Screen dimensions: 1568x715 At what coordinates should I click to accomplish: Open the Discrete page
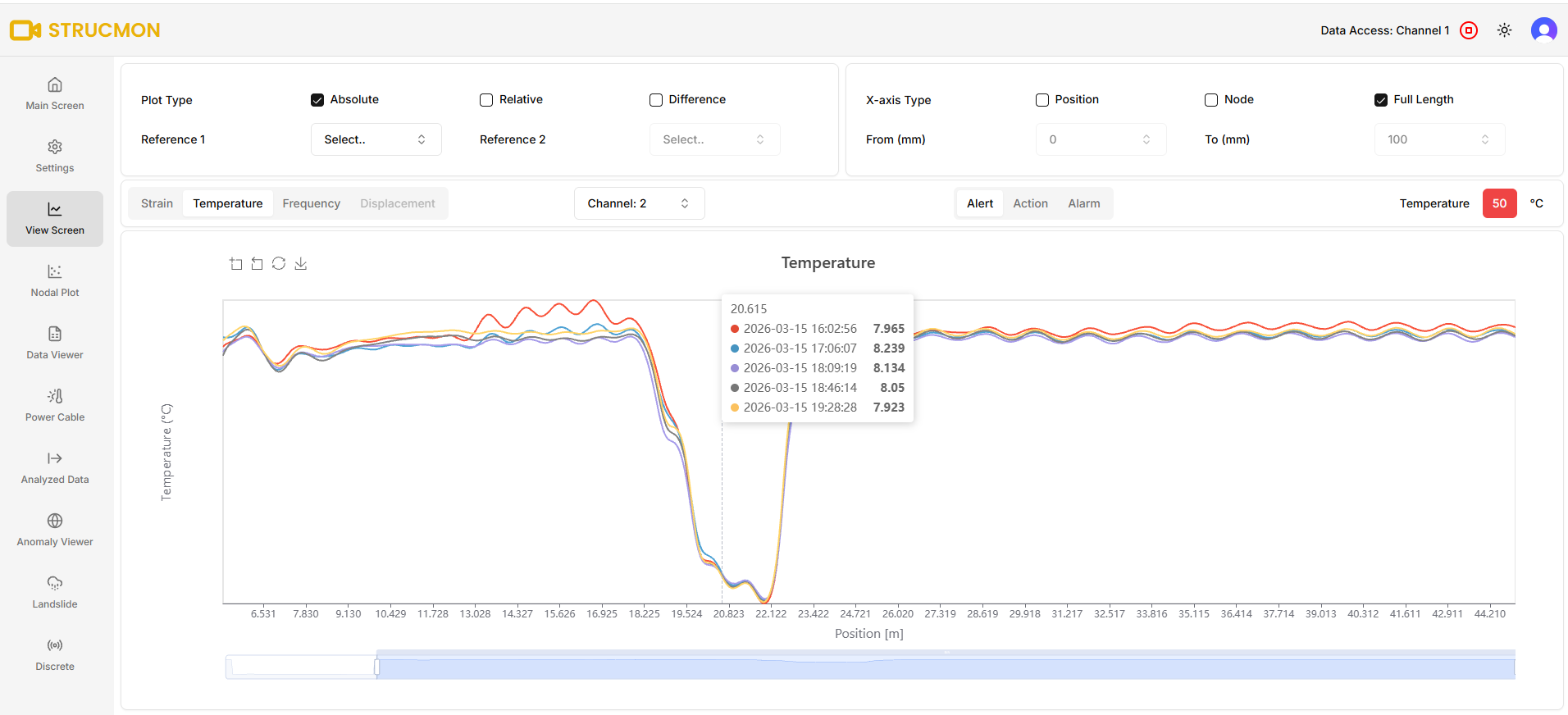tap(55, 655)
